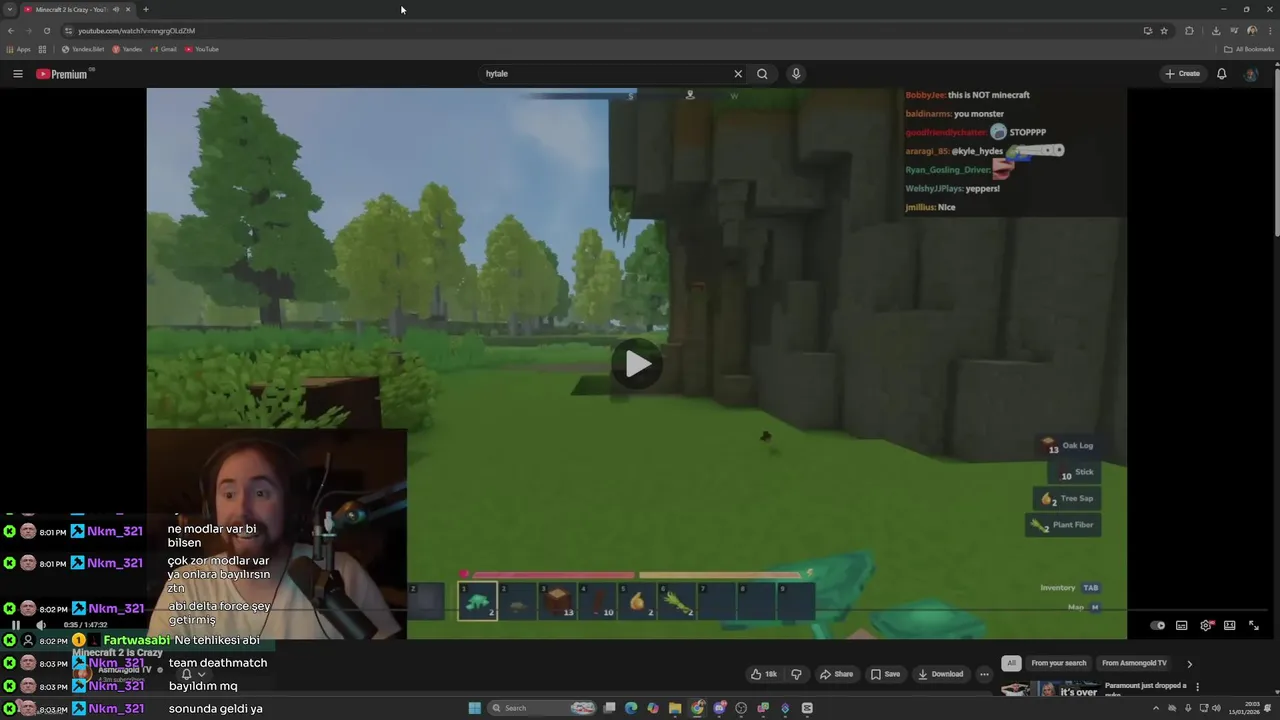Screen dimensions: 1280x720
Task: Show more filter chips with right chevron
Action: coord(1189,663)
